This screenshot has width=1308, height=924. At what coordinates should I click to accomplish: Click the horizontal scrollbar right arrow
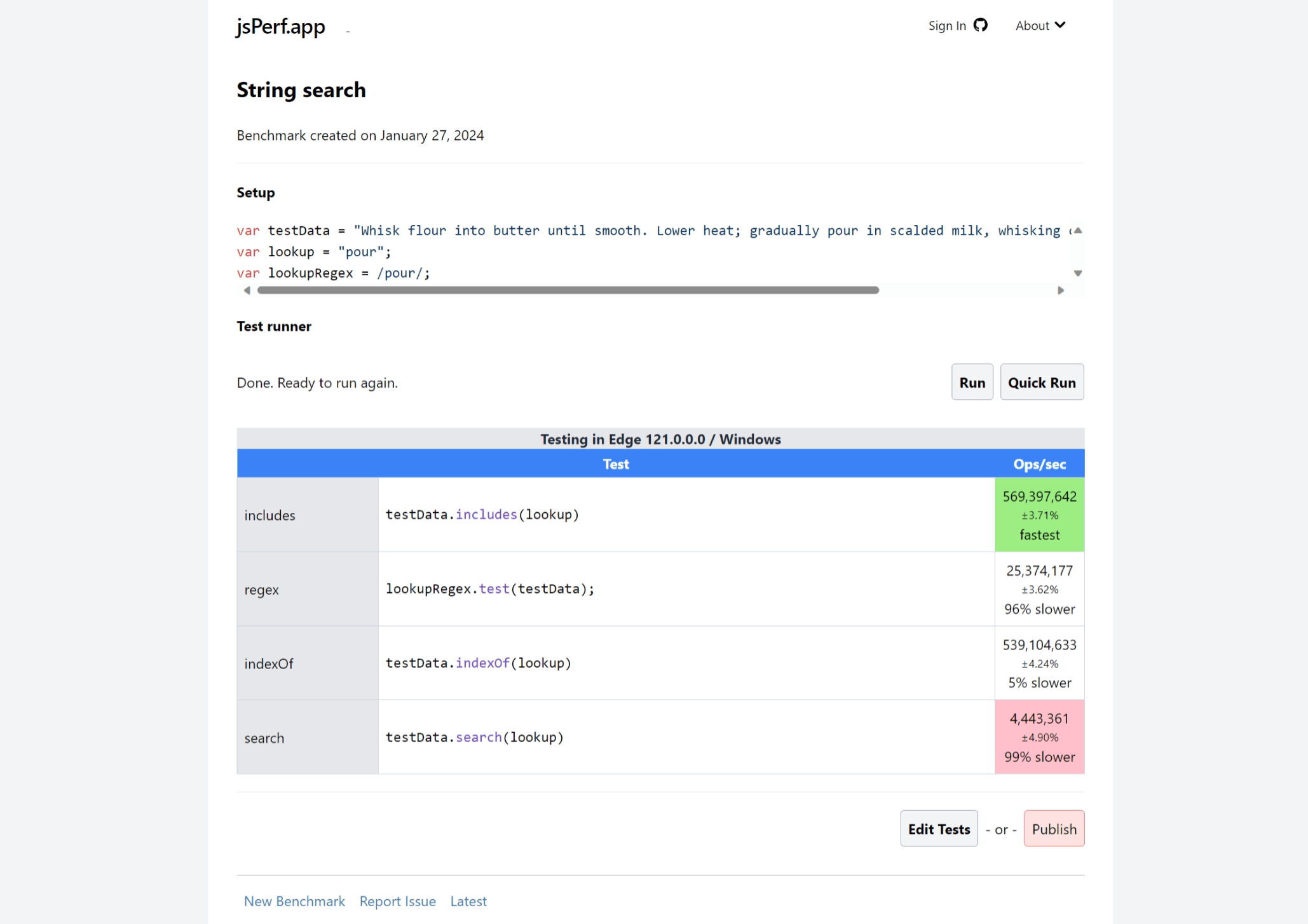click(1061, 290)
